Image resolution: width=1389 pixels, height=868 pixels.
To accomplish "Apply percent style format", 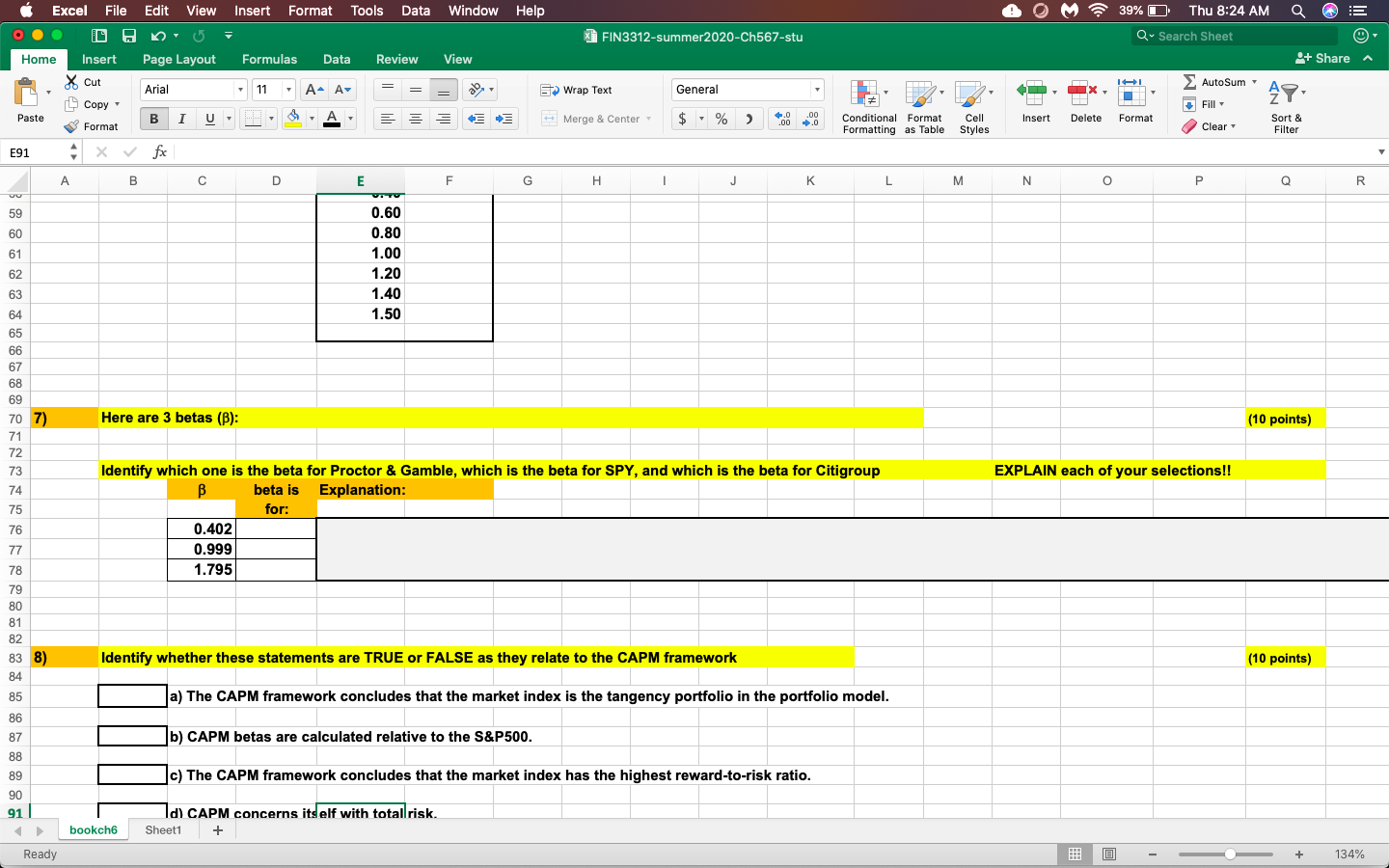I will pos(722,119).
